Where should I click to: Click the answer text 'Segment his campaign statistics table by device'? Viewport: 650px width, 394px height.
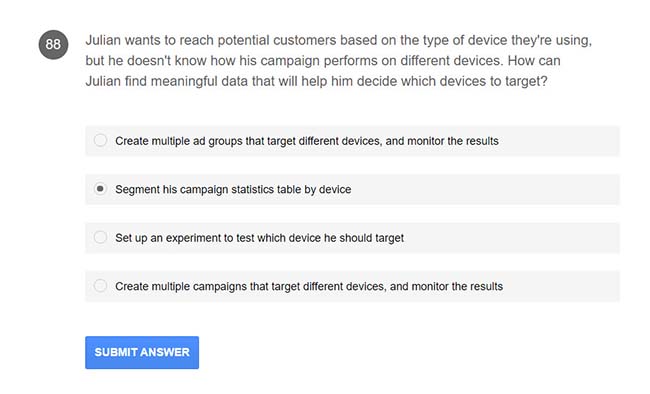(x=233, y=190)
